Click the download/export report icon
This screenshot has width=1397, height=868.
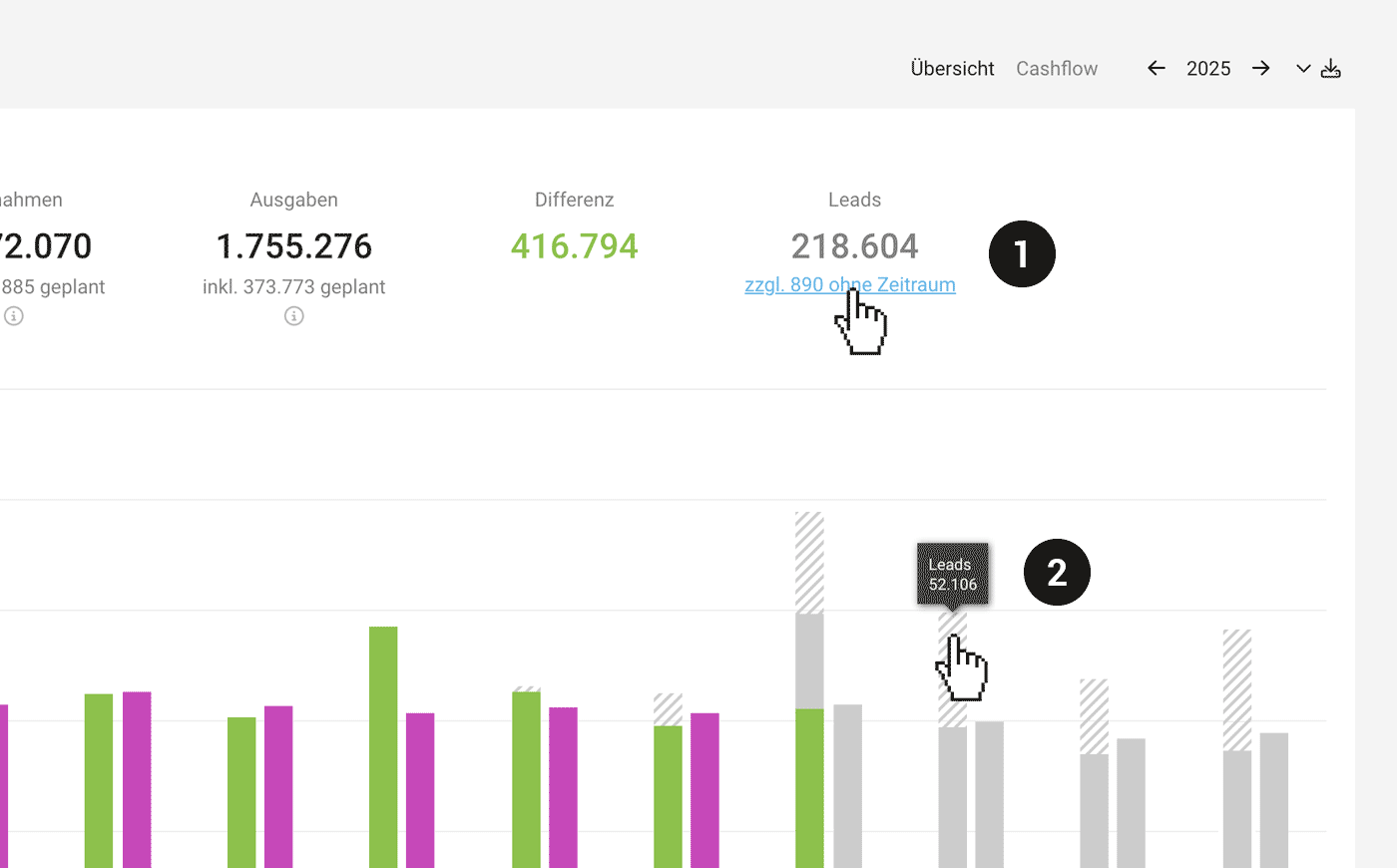click(x=1331, y=68)
